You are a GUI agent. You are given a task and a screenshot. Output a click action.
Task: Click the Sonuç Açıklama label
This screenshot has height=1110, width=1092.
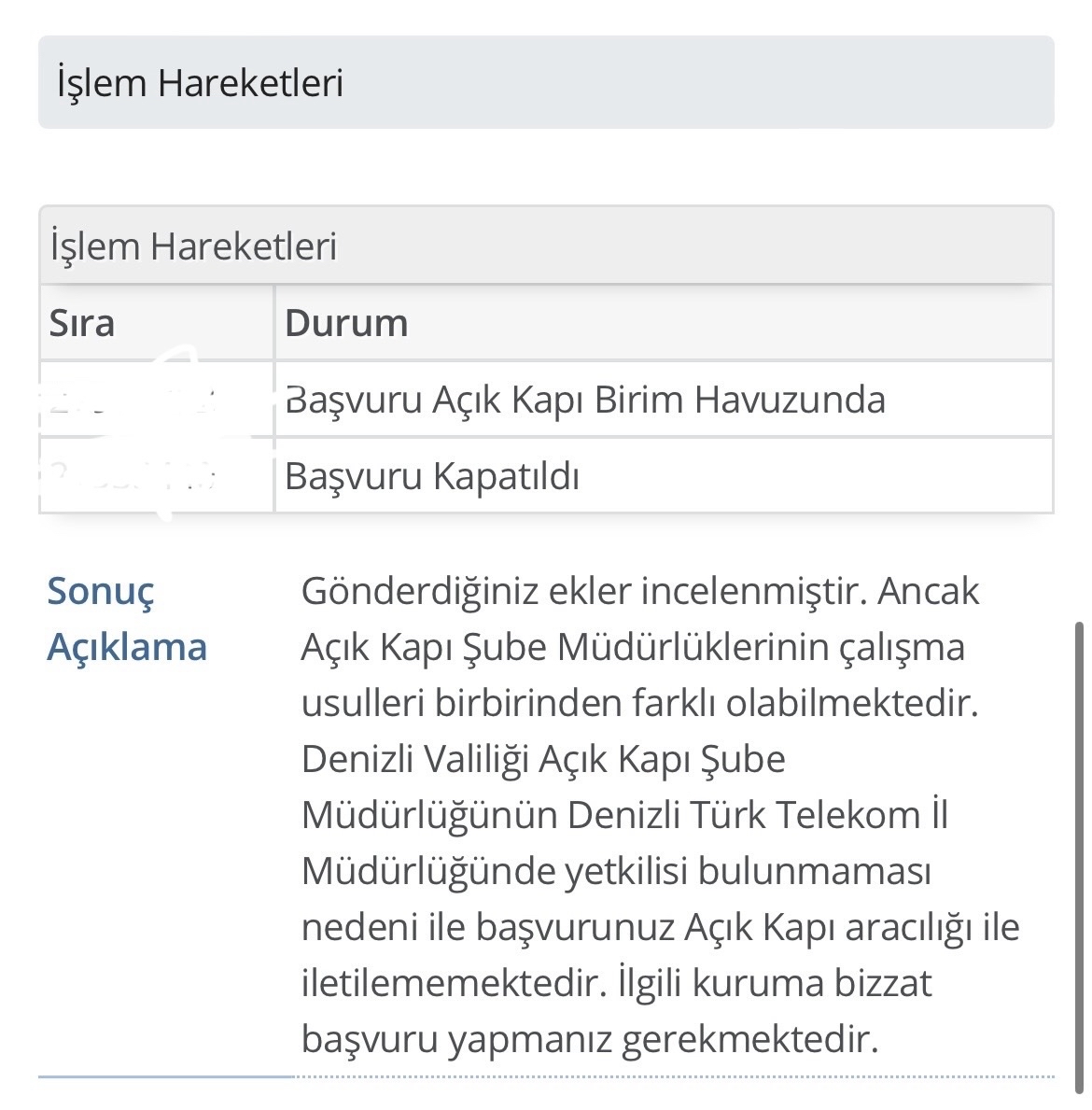(127, 619)
